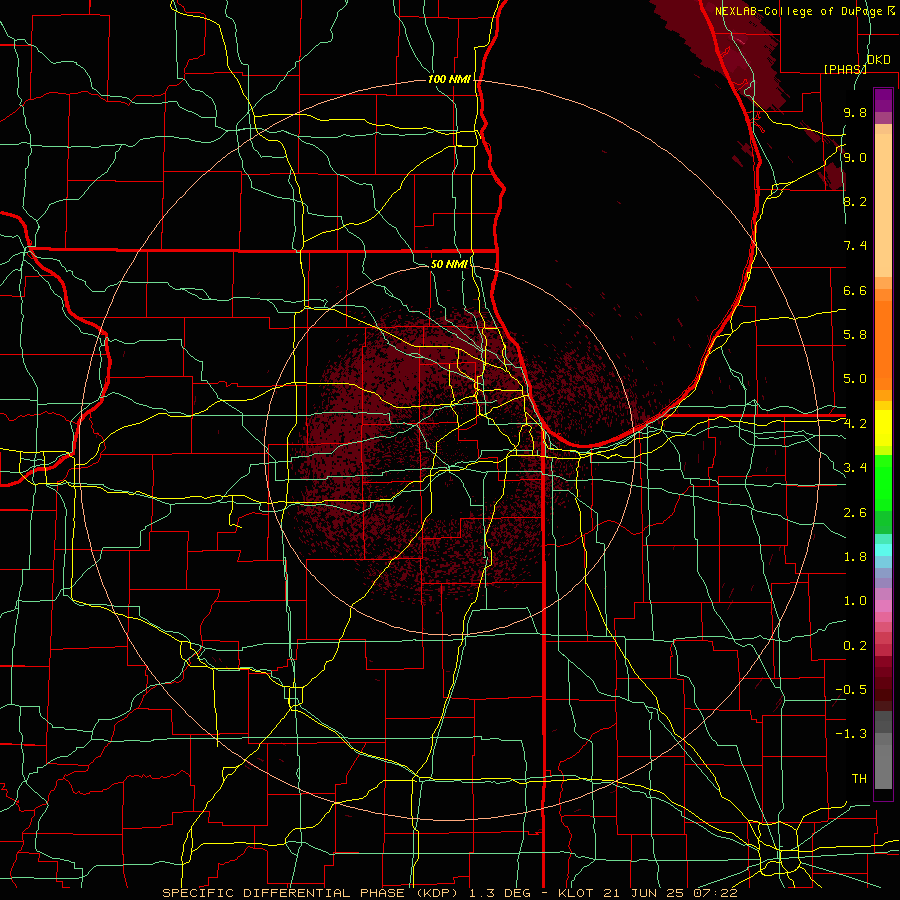Image resolution: width=900 pixels, height=900 pixels.
Task: Click the 50 NMI range ring label
Action: click(449, 264)
